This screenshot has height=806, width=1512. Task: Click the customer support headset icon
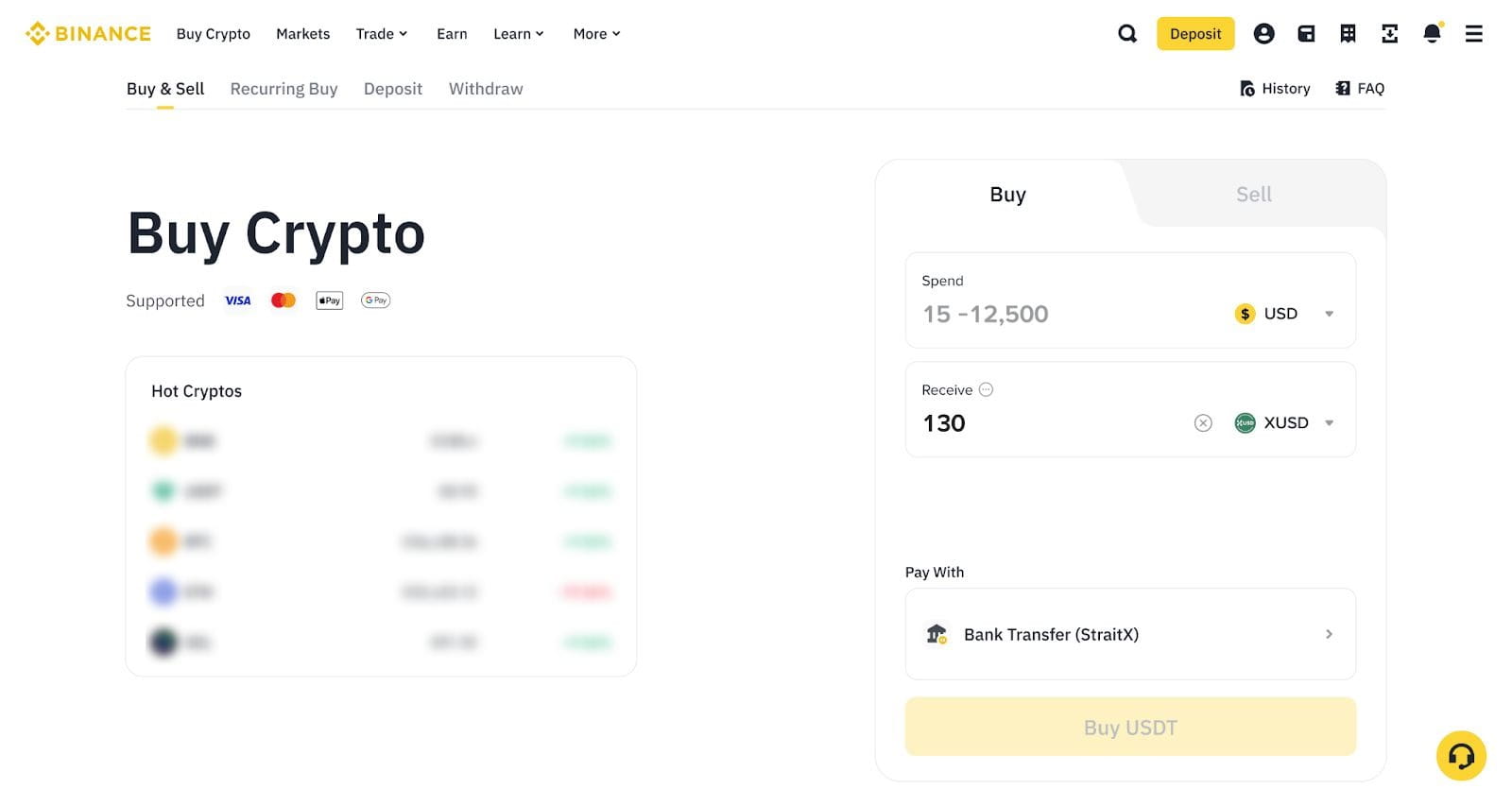(1461, 756)
